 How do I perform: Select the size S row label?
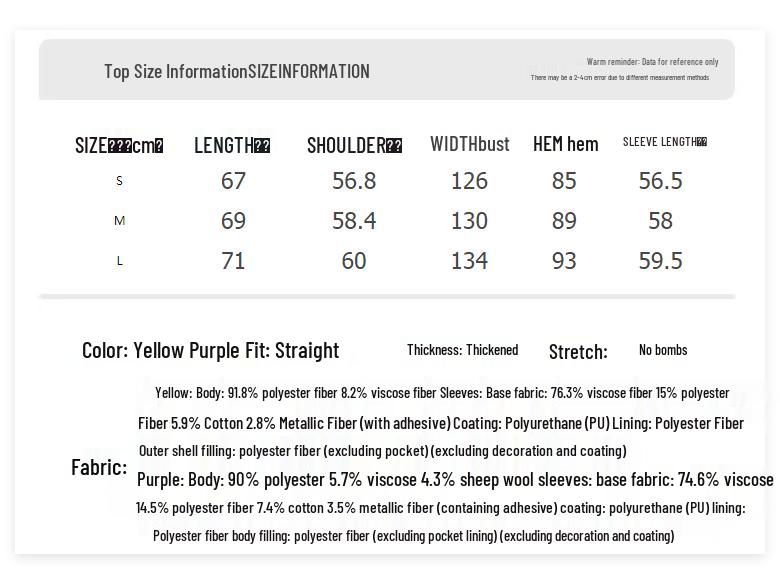coord(120,181)
